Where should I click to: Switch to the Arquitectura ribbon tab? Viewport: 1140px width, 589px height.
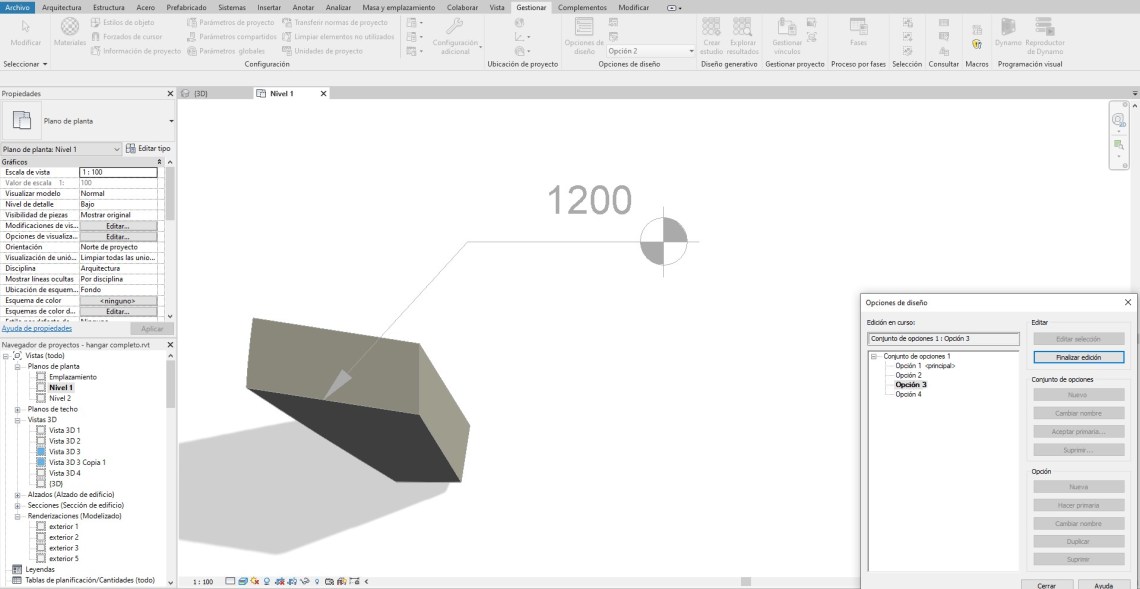coord(62,7)
